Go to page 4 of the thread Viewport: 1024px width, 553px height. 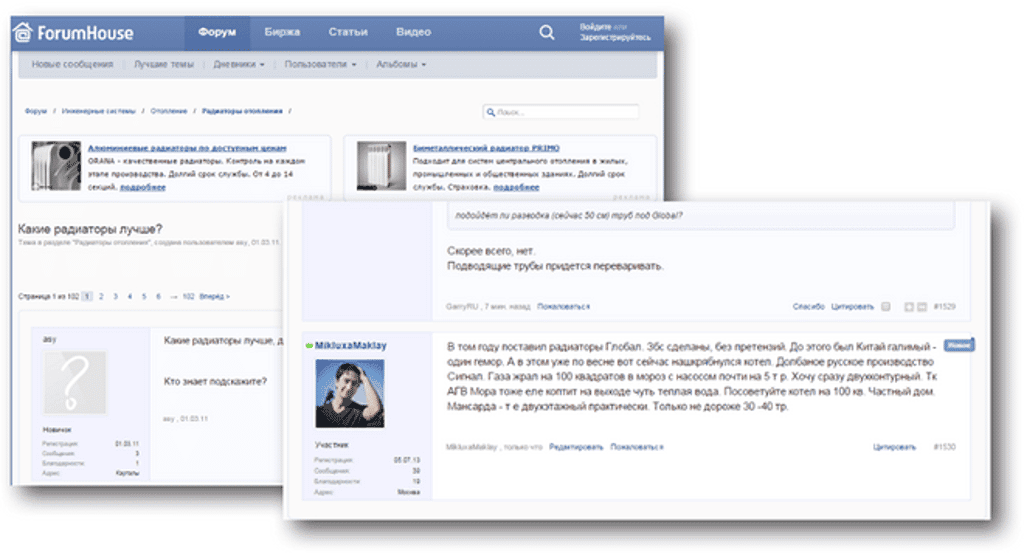(x=130, y=296)
